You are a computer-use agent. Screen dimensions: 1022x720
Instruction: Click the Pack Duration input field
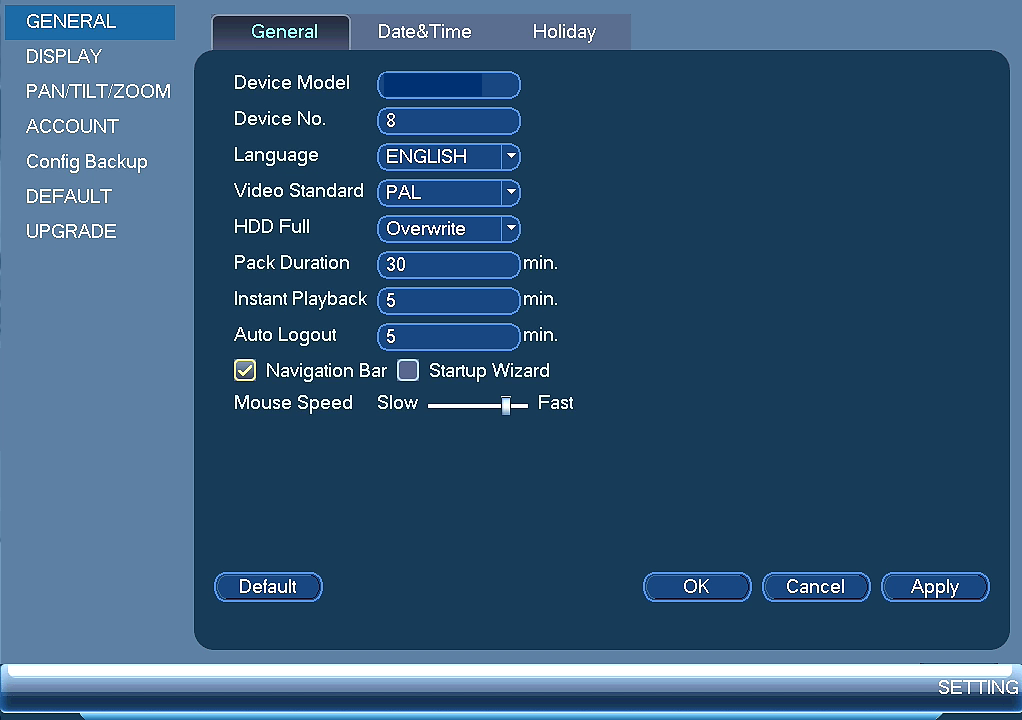tap(448, 265)
